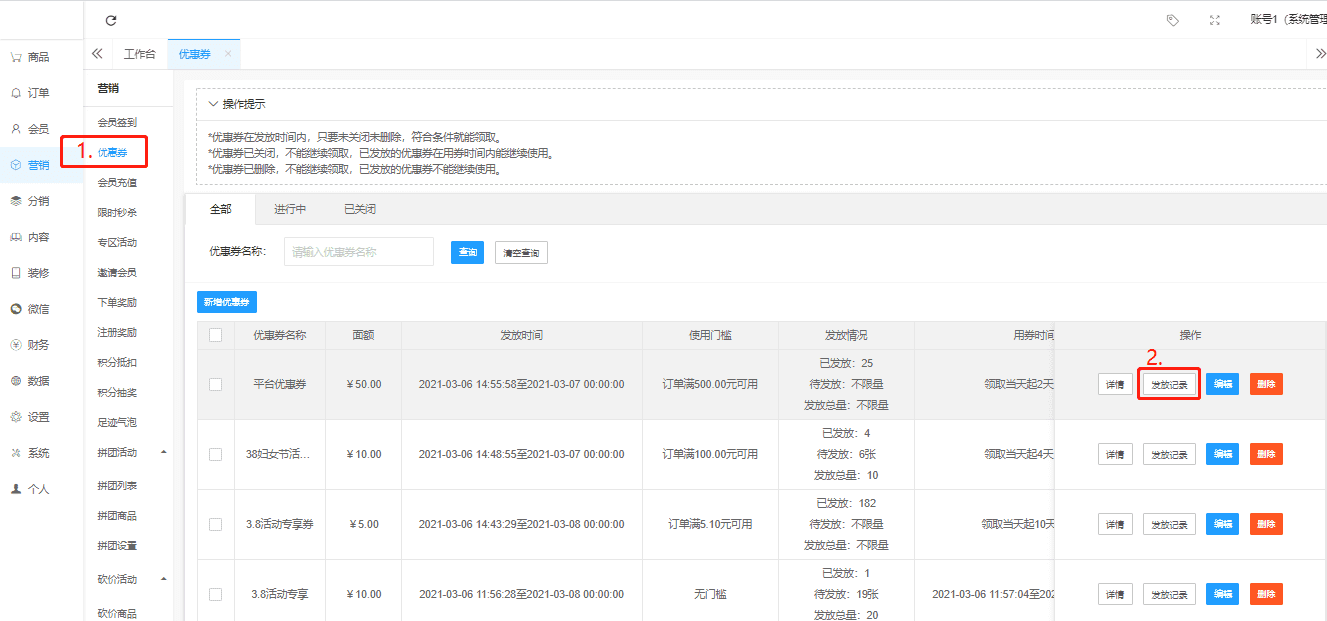Screen dimensions: 1327x621
Task: Tick the select-all checkbox in the table header
Action: tap(215, 335)
